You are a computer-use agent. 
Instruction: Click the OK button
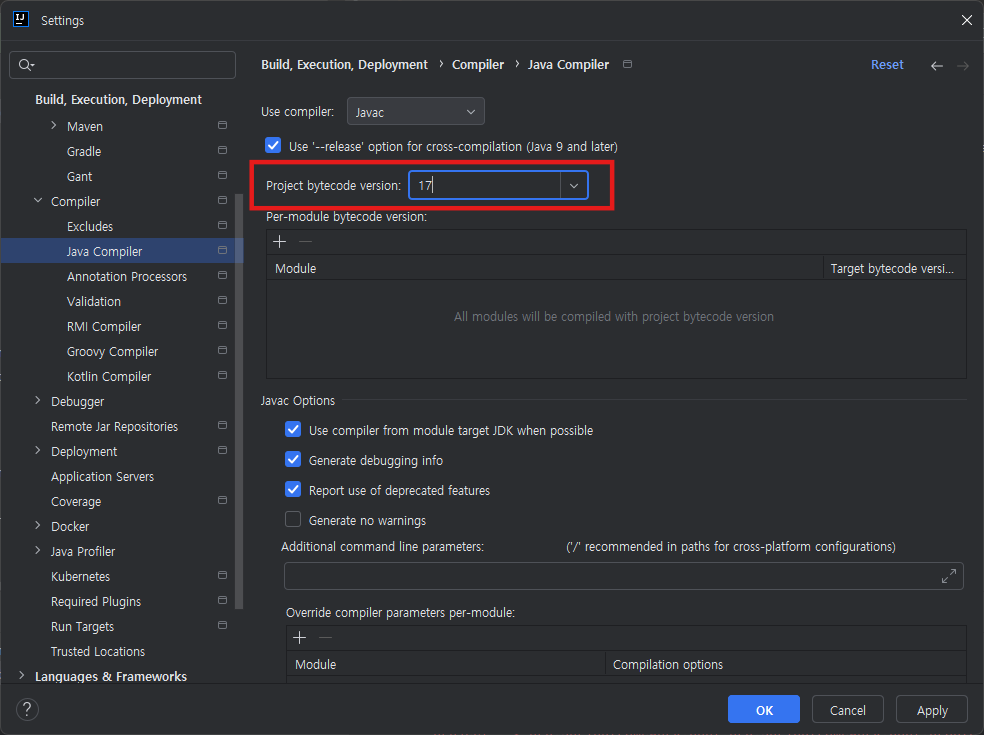[x=764, y=709]
